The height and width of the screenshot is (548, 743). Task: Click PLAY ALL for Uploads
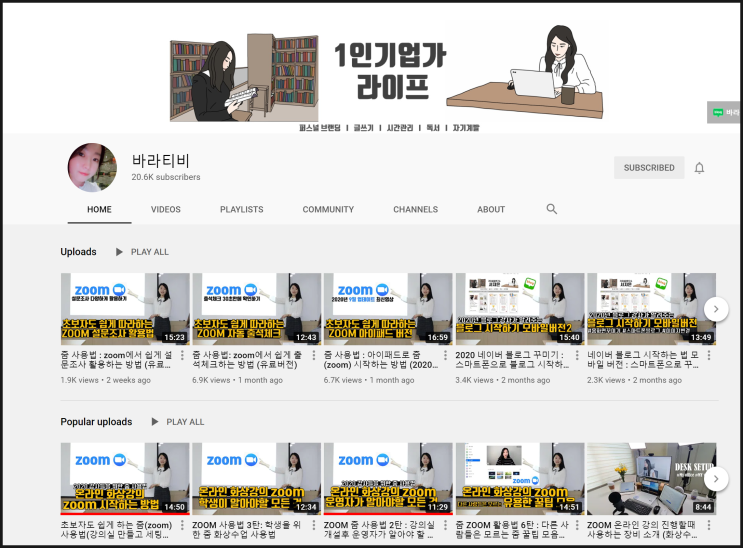coord(150,252)
